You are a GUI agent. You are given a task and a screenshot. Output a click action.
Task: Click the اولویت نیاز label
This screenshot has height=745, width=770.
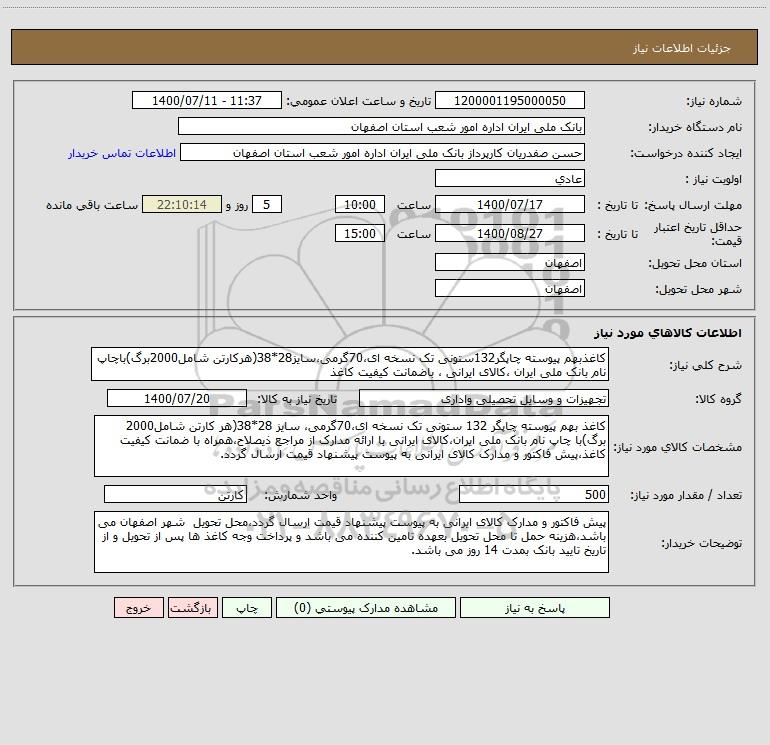(714, 180)
